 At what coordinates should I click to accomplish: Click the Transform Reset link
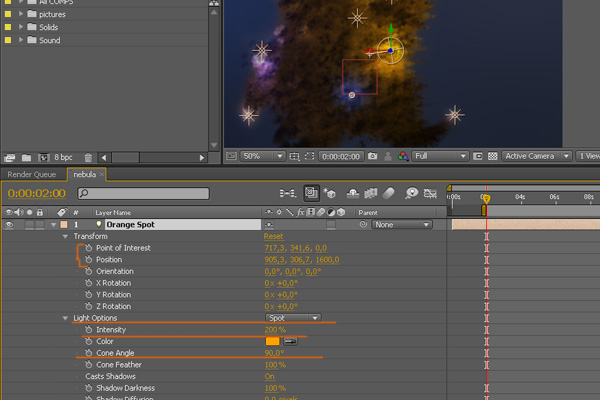pyautogui.click(x=273, y=237)
